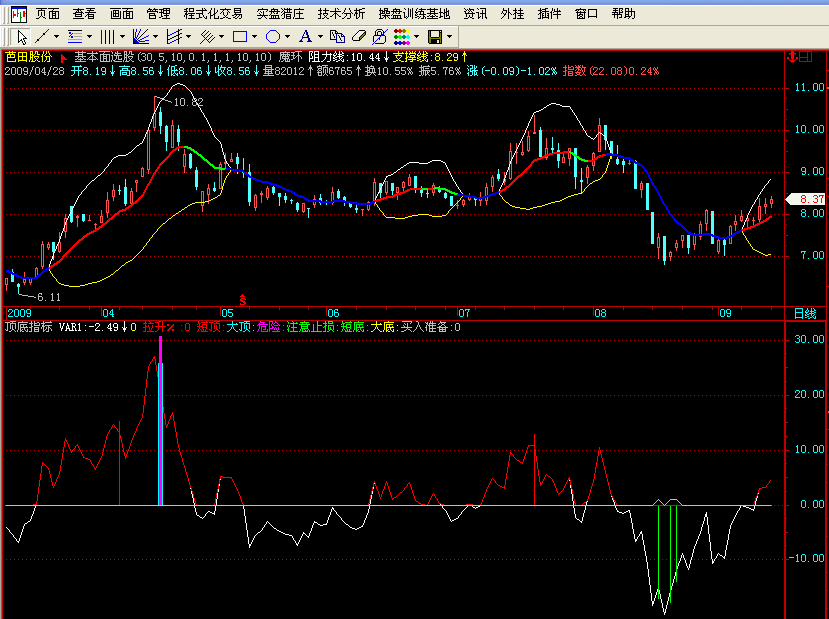
Task: Select the rectangle drawing tool
Action: pos(240,37)
